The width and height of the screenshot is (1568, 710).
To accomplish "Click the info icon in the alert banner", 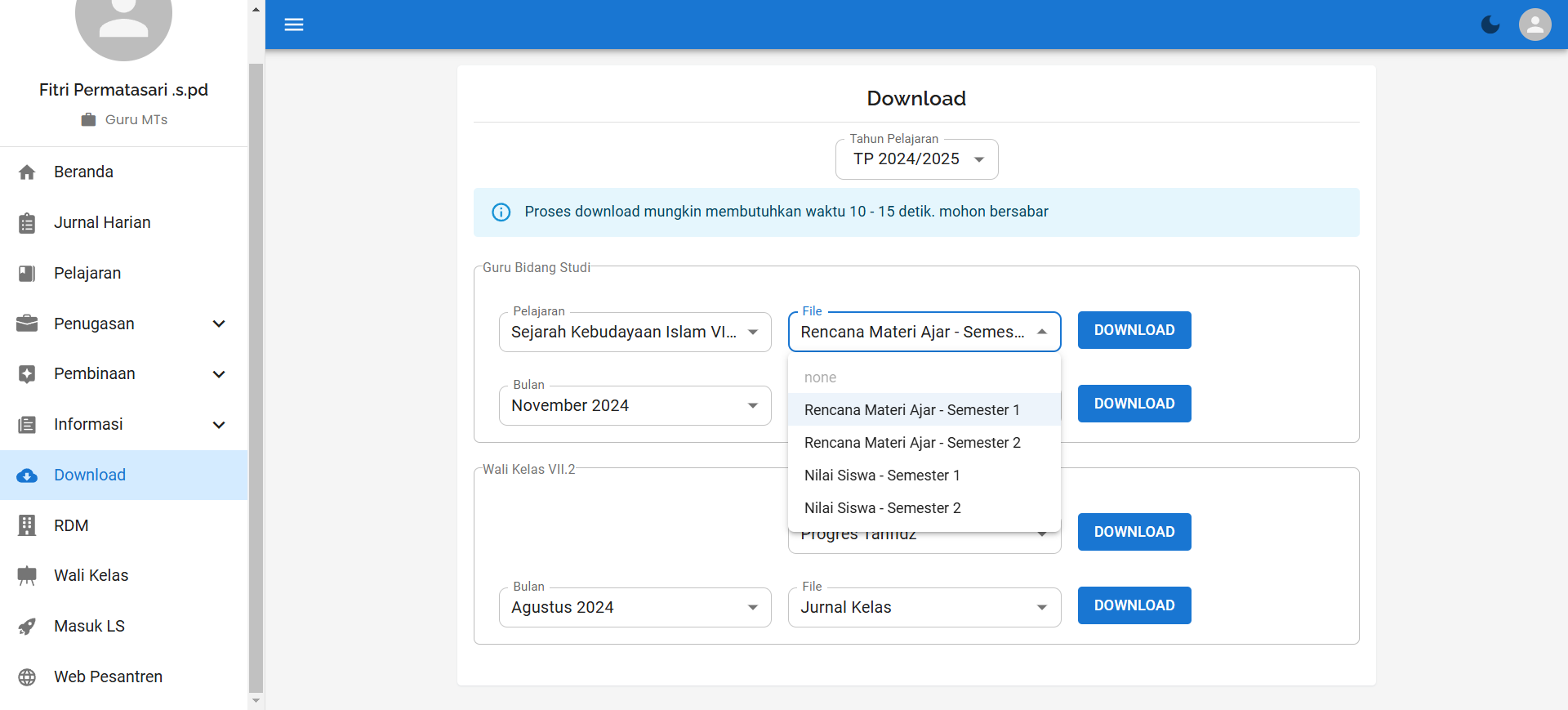I will tap(501, 212).
